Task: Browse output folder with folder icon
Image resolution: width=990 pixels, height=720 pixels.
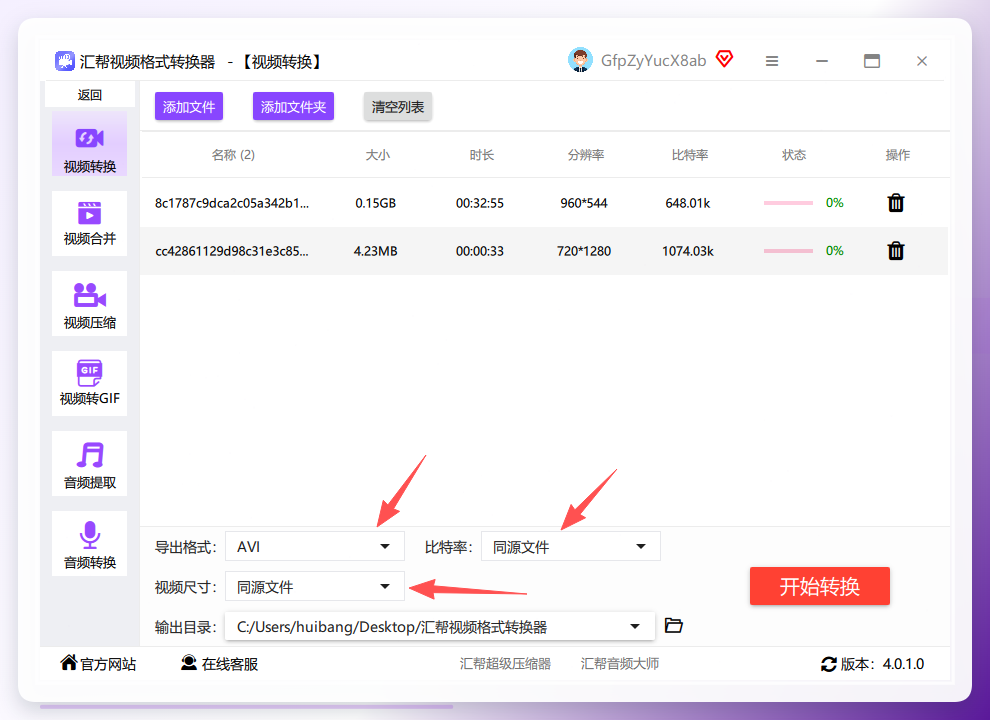Action: [674, 626]
